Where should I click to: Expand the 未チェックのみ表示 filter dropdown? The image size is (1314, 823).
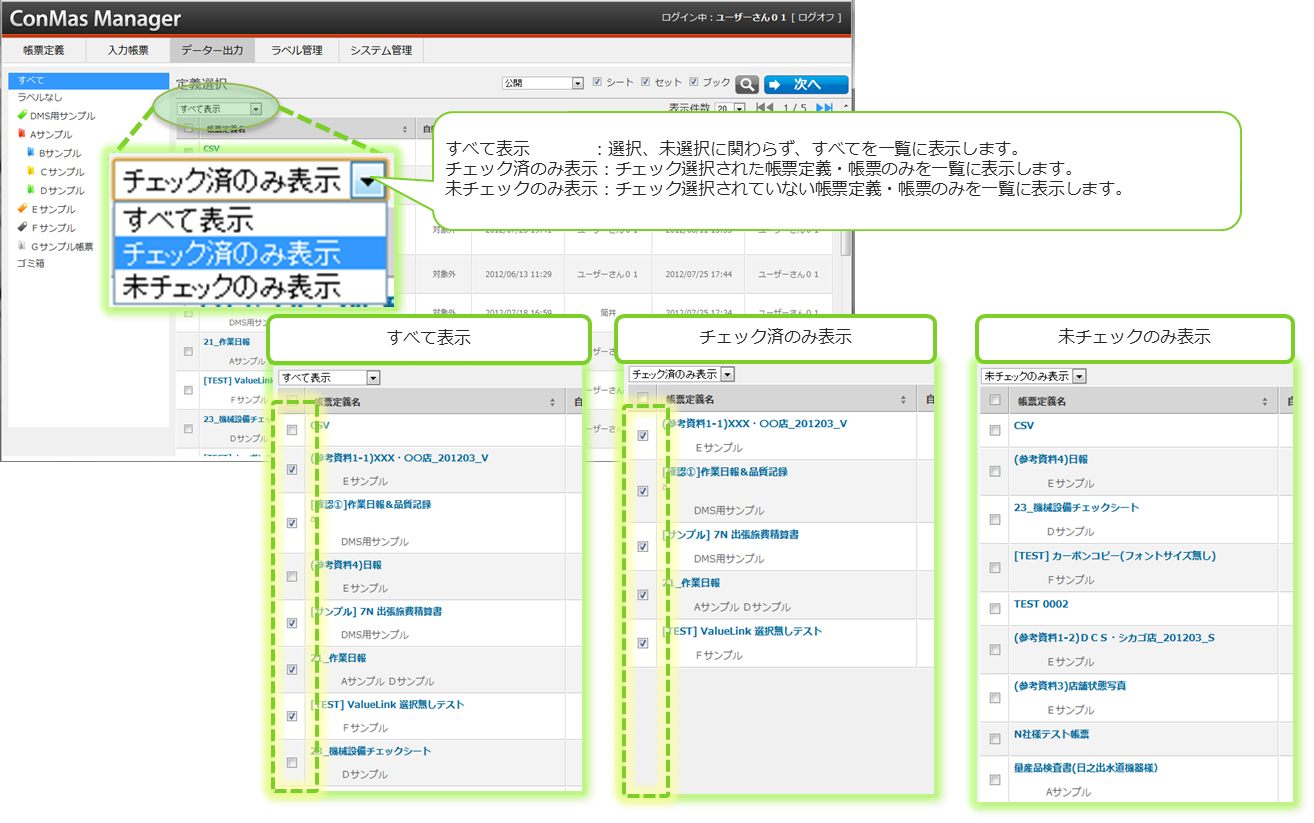click(1078, 376)
